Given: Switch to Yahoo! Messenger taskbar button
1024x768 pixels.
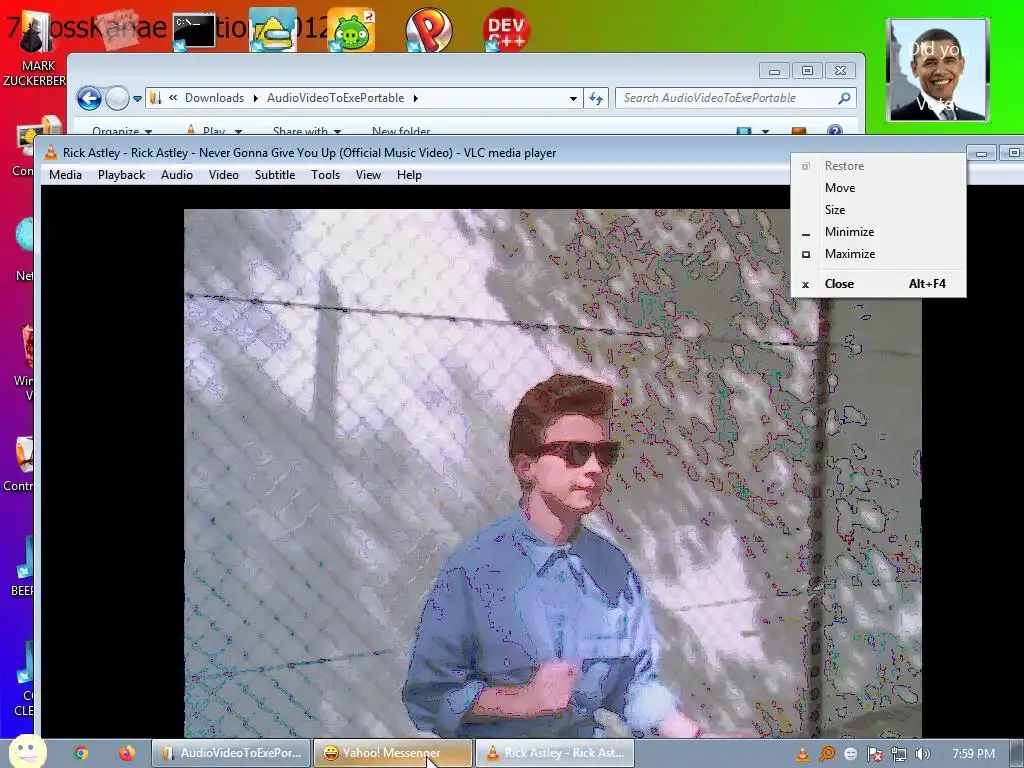Looking at the screenshot, I should 392,753.
